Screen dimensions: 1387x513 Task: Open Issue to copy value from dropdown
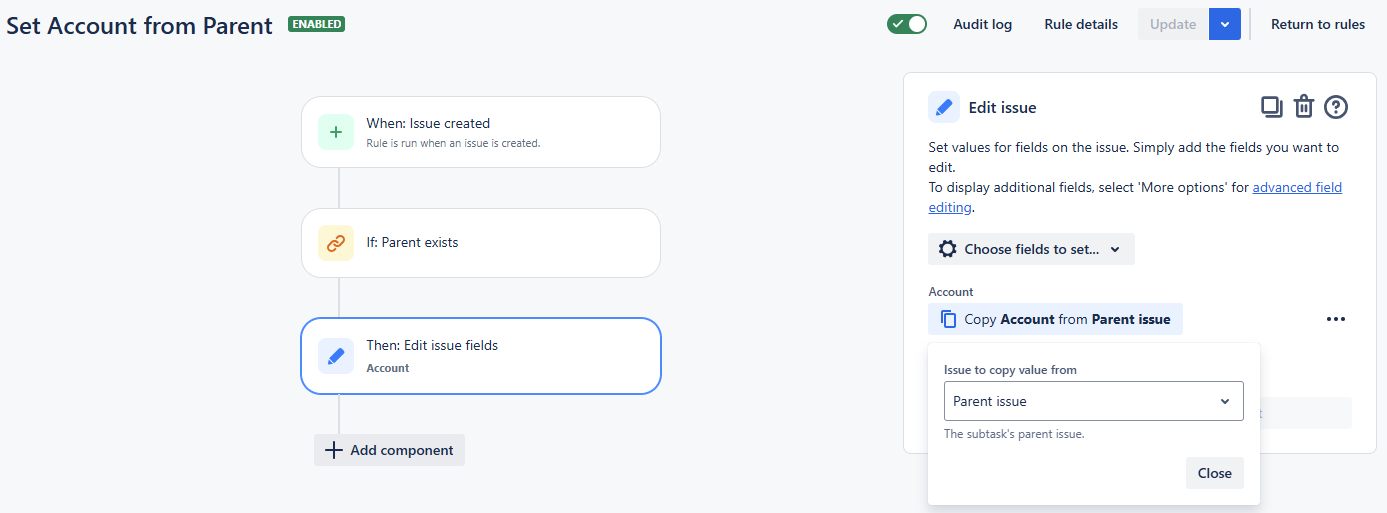1093,401
